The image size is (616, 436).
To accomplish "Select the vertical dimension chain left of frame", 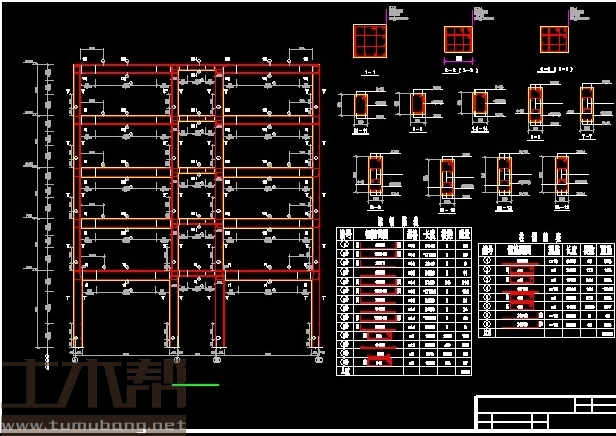I will tap(45, 200).
